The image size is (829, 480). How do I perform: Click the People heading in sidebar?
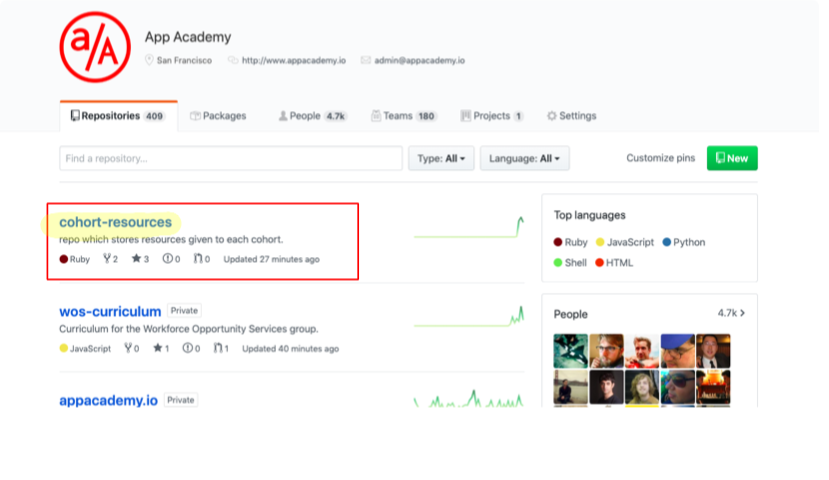pyautogui.click(x=570, y=314)
